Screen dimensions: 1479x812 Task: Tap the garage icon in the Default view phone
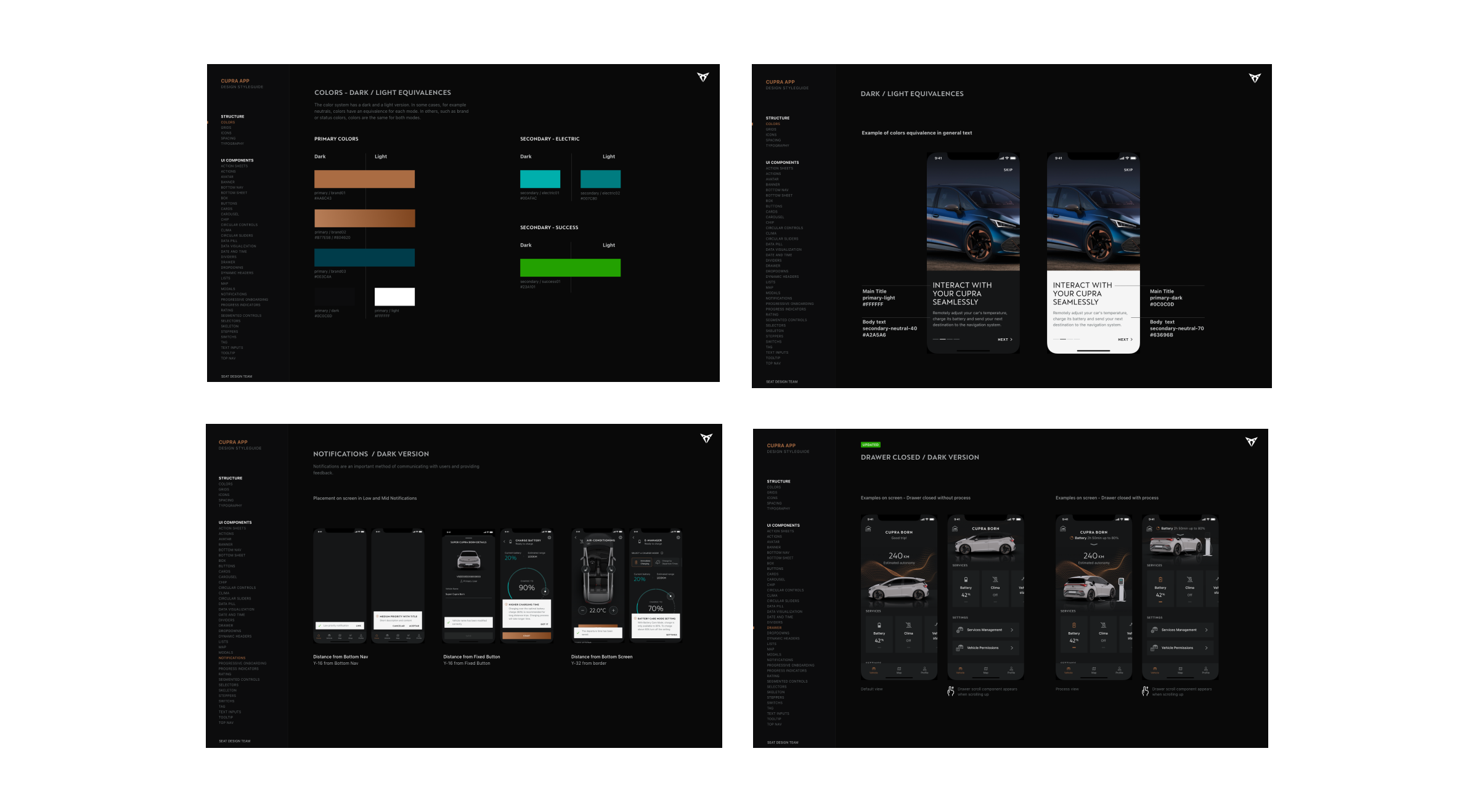pyautogui.click(x=868, y=529)
